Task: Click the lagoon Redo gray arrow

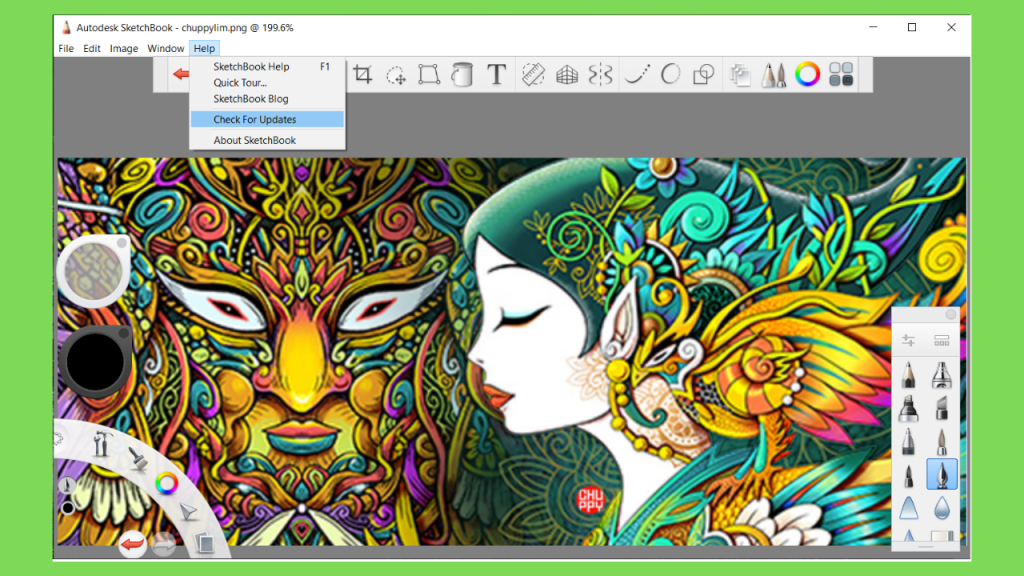Action: coord(163,543)
